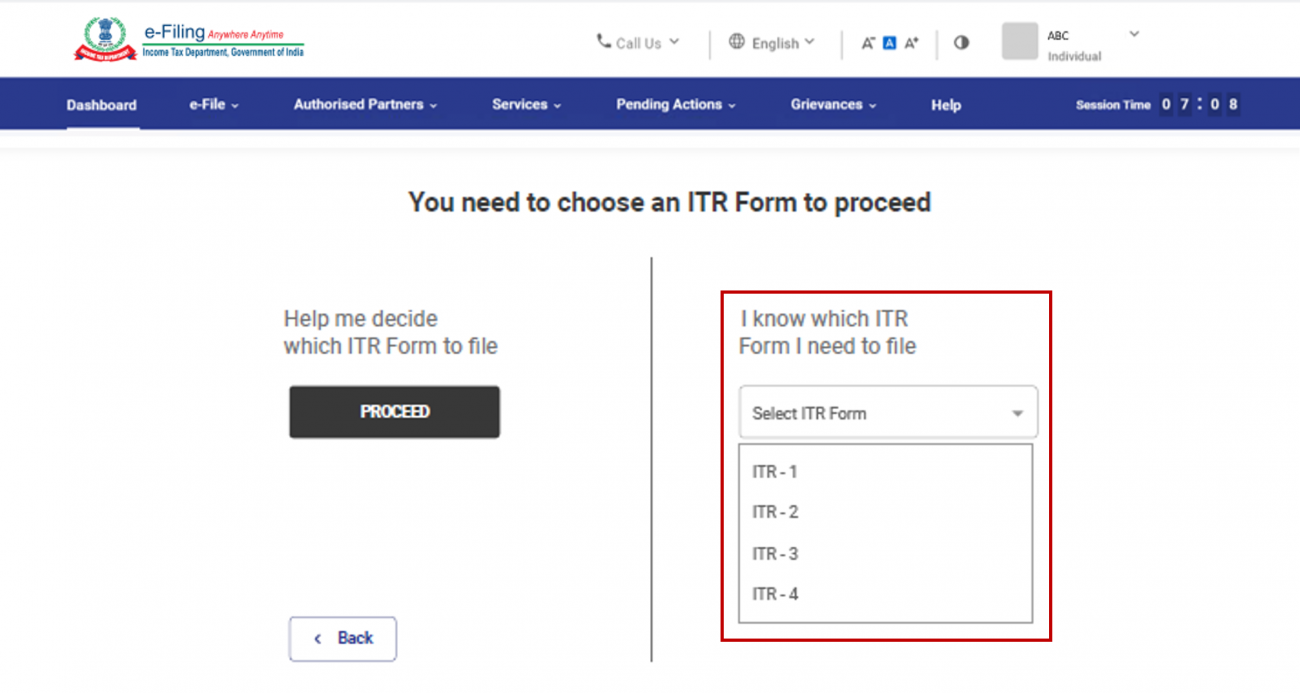
Task: Toggle the dark contrast mode icon
Action: (961, 42)
